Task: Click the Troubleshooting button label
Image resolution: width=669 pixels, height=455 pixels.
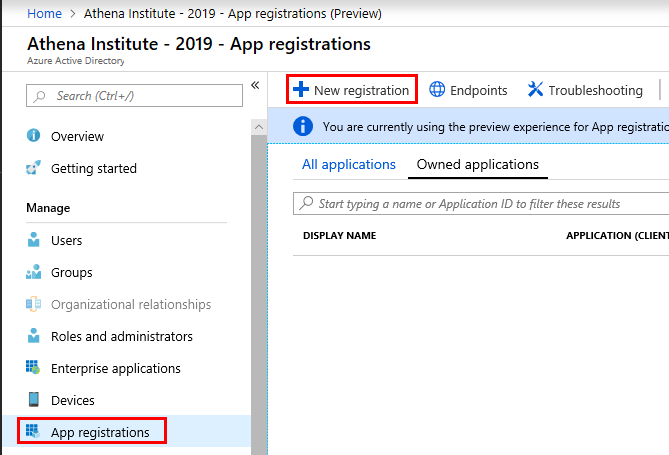Action: point(596,90)
